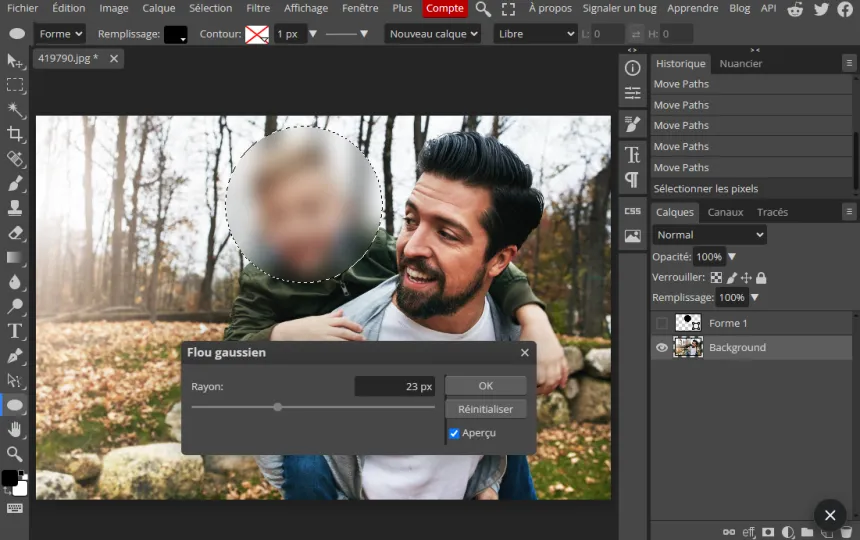Click Signaler un bug
Image resolution: width=860 pixels, height=540 pixels.
tap(619, 8)
